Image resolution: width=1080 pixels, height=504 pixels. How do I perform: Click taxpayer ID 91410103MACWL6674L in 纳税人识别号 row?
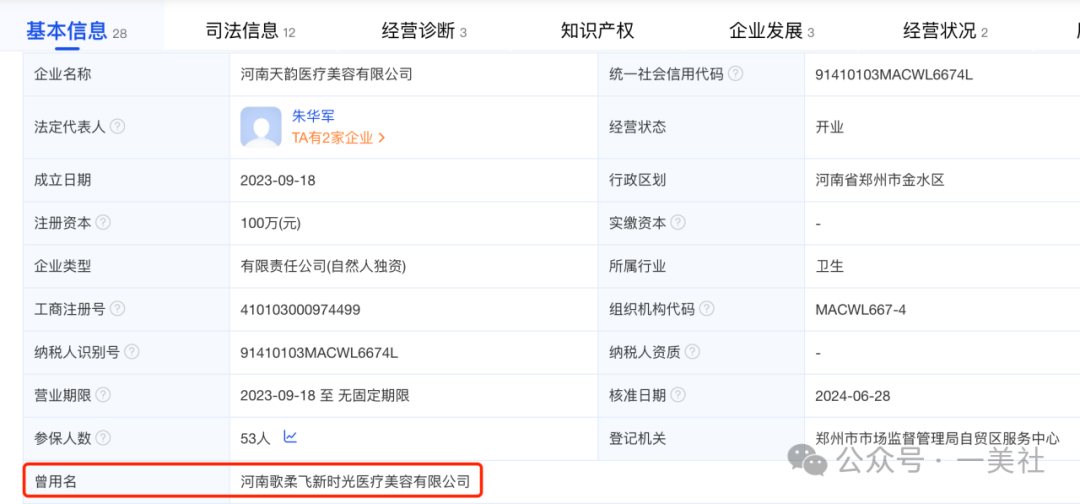coord(319,353)
